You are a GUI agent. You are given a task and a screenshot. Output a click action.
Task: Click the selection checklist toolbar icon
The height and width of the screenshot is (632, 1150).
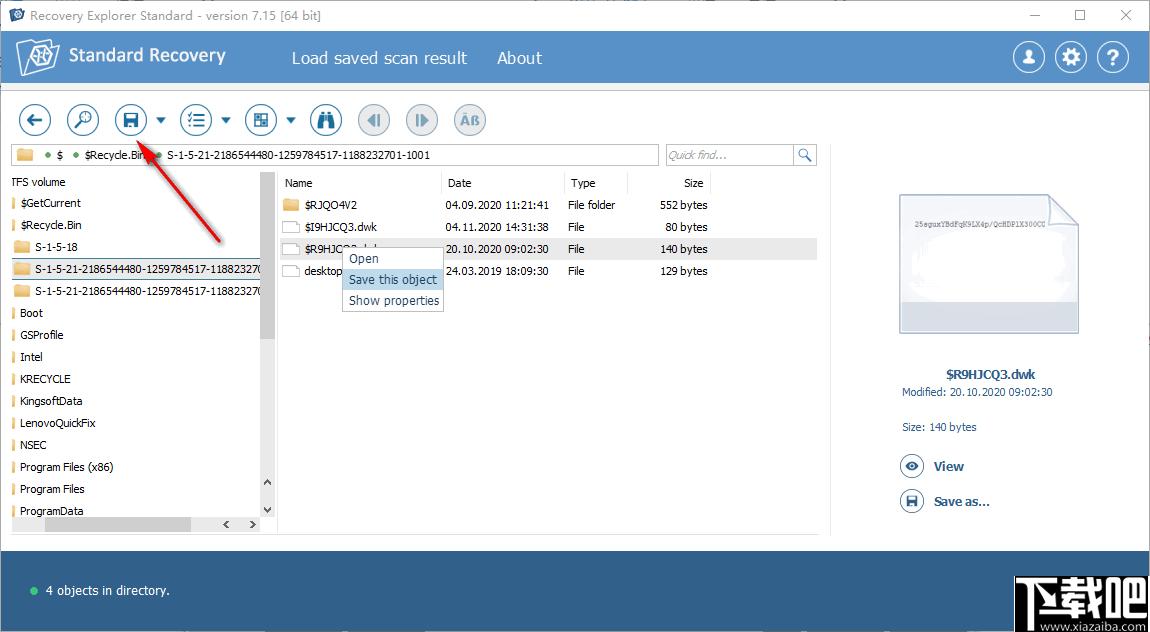pyautogui.click(x=196, y=120)
